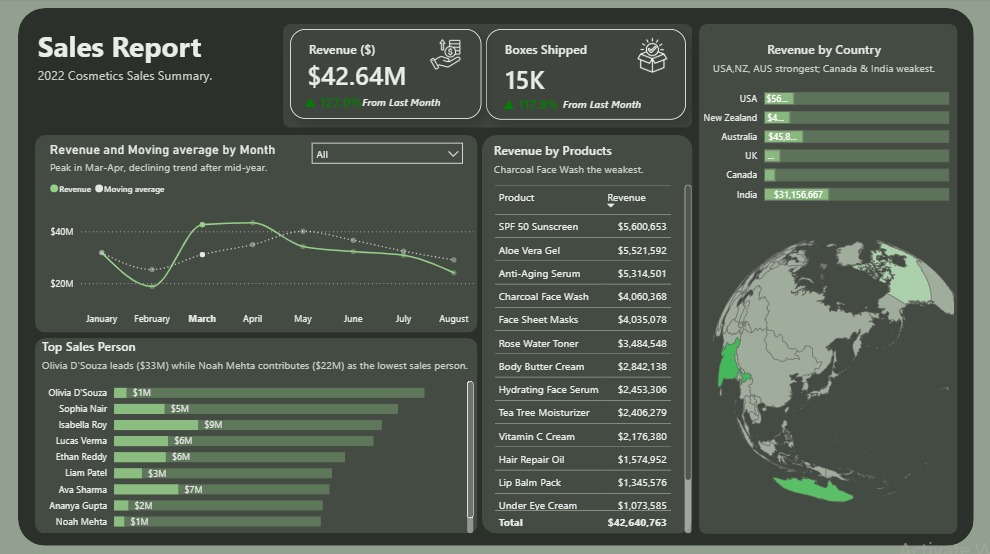Click the Revenue by Country title
Screen dimensions: 990x554
(x=824, y=50)
